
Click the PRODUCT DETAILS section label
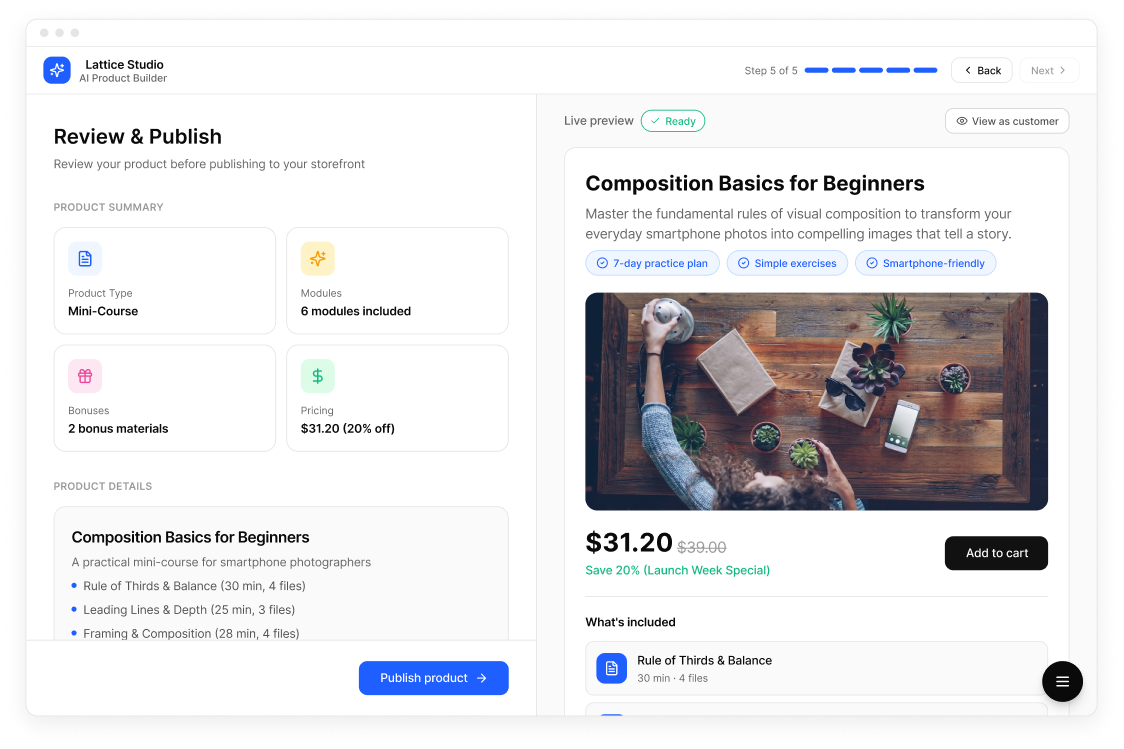pyautogui.click(x=103, y=486)
